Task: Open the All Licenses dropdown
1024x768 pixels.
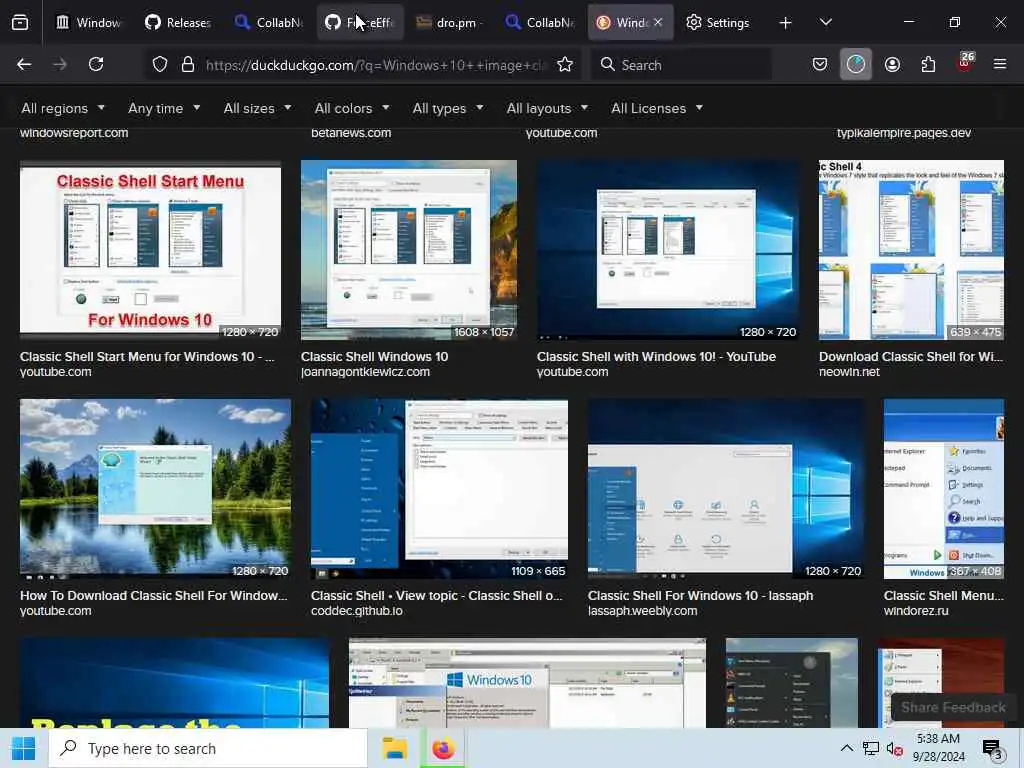Action: click(x=657, y=108)
